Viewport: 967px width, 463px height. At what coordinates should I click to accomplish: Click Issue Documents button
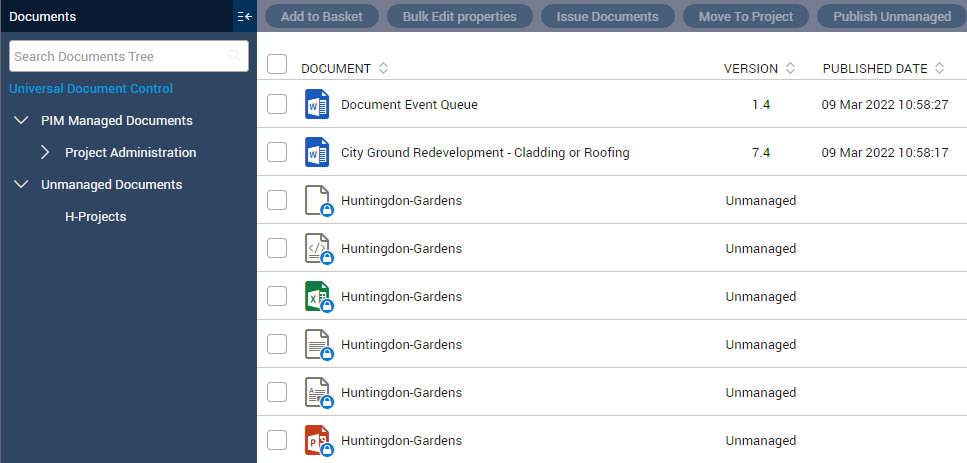[607, 17]
